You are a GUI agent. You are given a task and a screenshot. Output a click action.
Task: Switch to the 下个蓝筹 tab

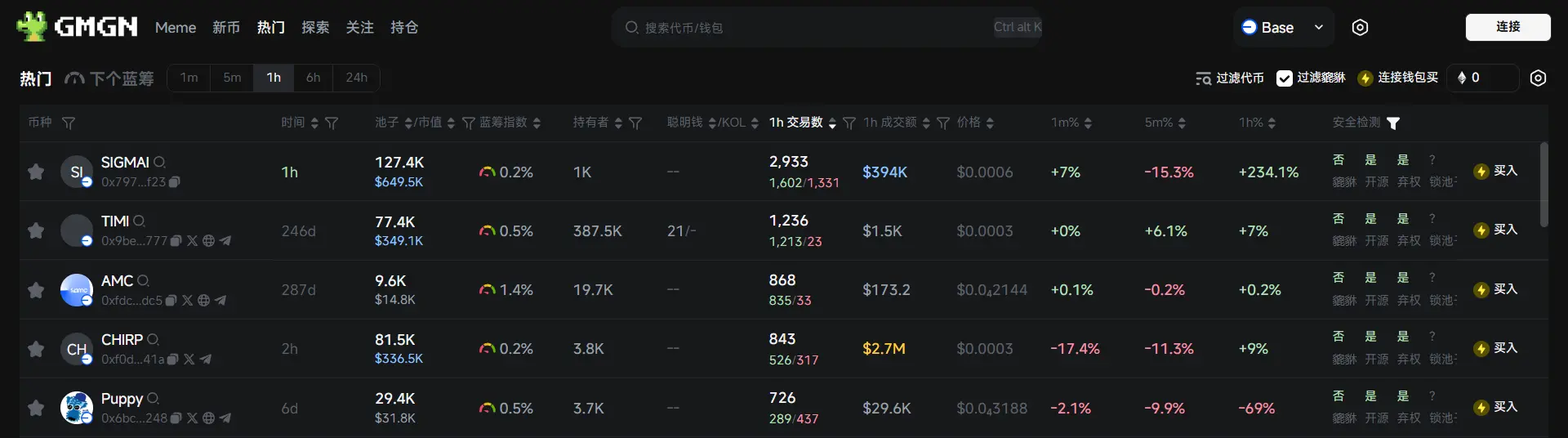coord(109,78)
